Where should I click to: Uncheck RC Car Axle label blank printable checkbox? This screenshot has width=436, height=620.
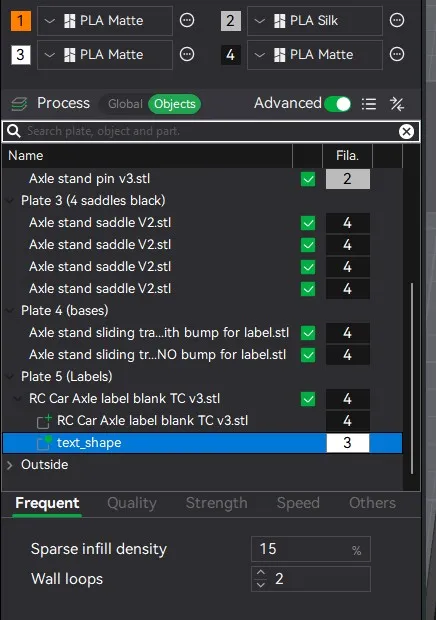pyautogui.click(x=308, y=399)
